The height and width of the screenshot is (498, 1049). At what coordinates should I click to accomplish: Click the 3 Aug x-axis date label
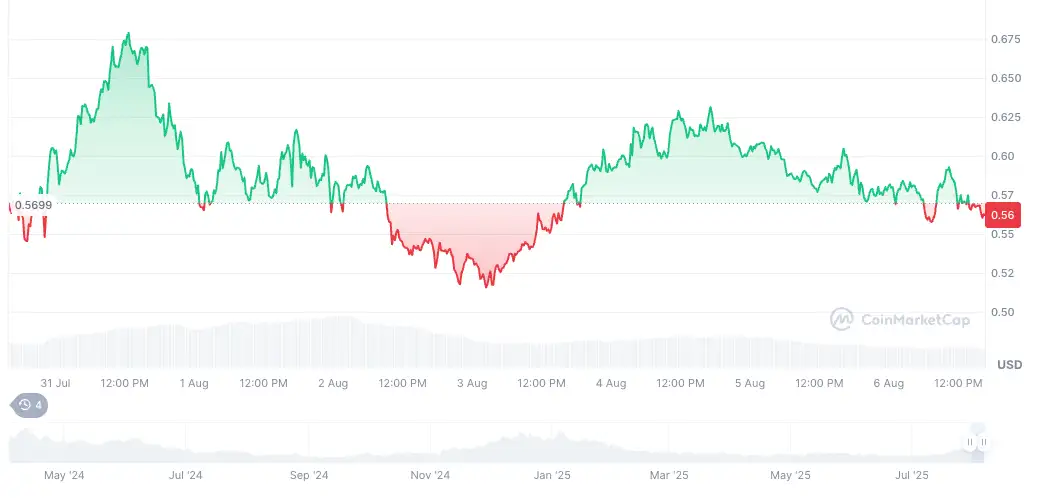[x=471, y=383]
